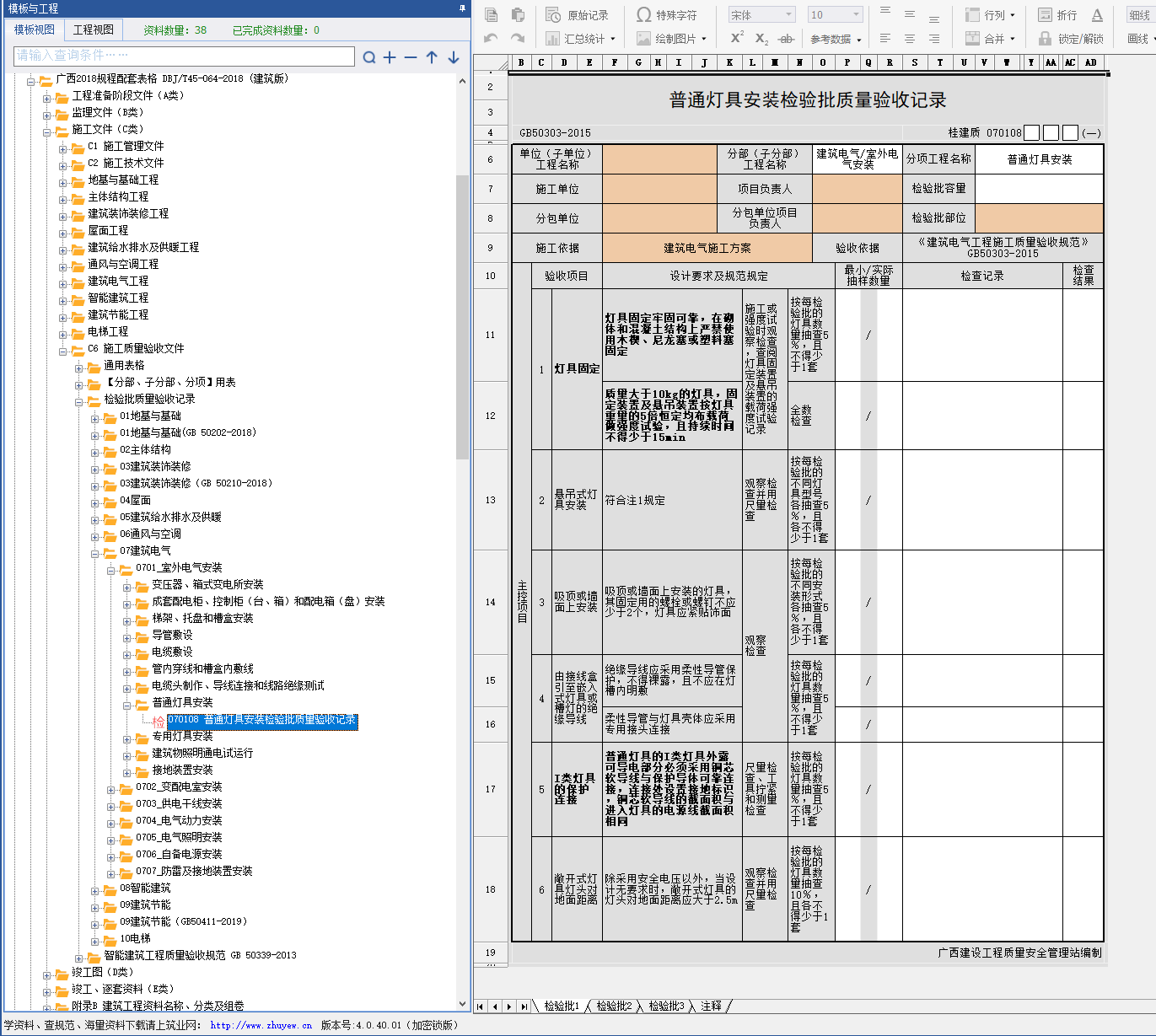Click the 建筑电气施工方案 cell

click(707, 248)
